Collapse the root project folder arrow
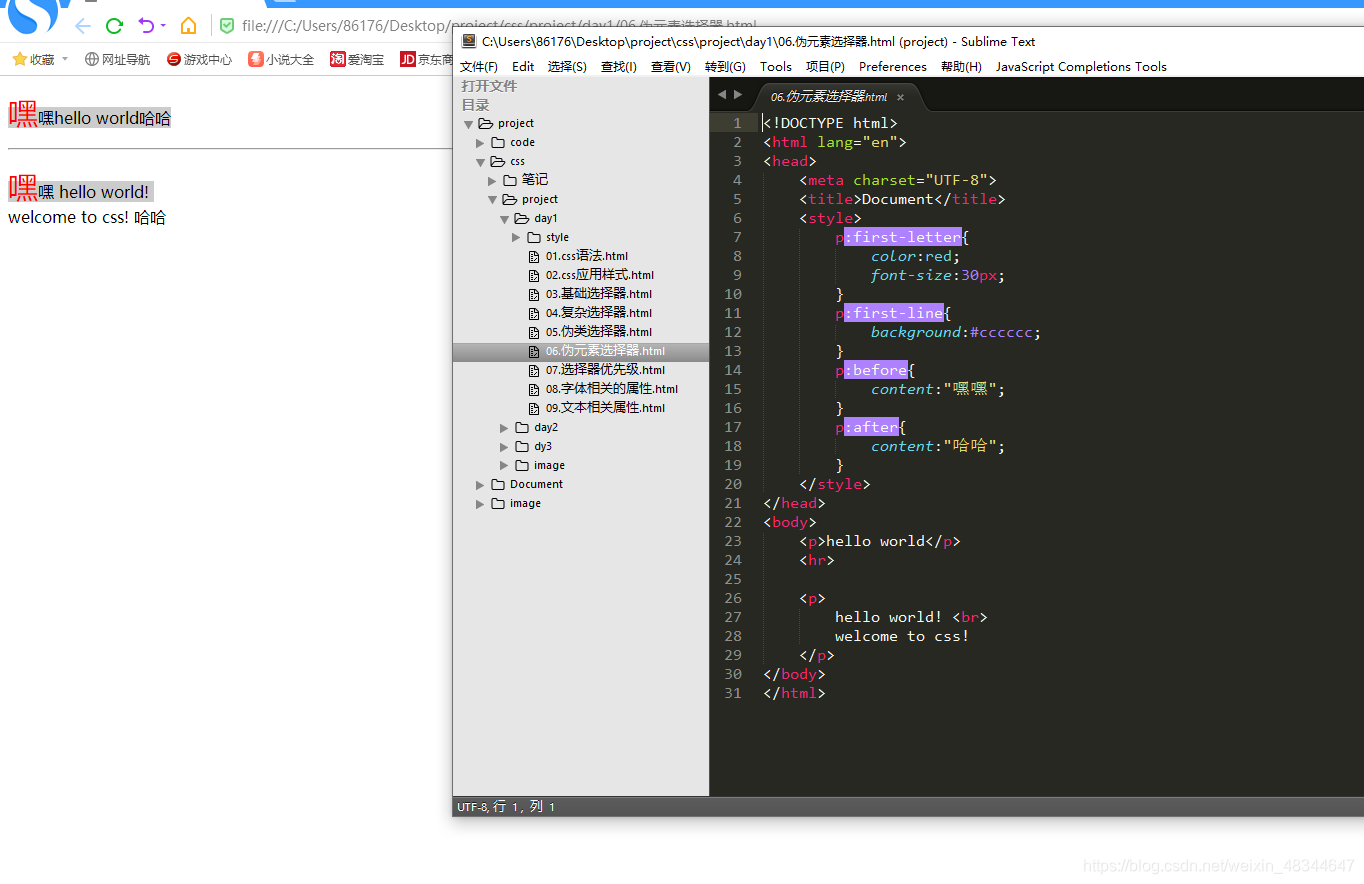1364x884 pixels. coord(468,124)
